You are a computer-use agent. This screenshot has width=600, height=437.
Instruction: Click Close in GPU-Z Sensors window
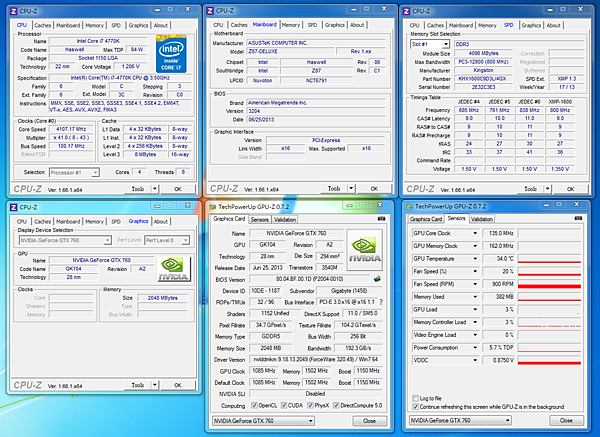tap(566, 421)
